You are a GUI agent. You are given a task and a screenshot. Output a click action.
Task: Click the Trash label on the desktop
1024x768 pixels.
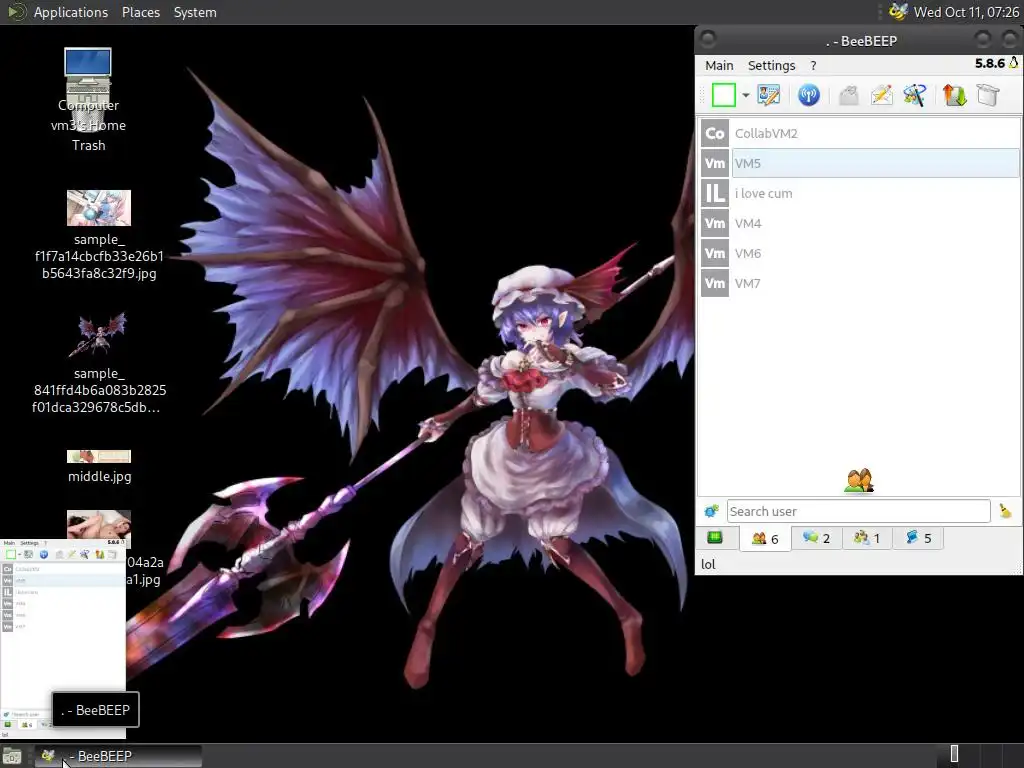tap(88, 145)
